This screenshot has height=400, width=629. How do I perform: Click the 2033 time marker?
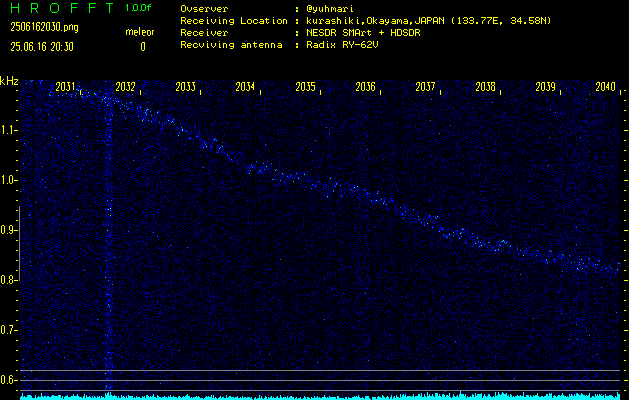click(x=185, y=87)
